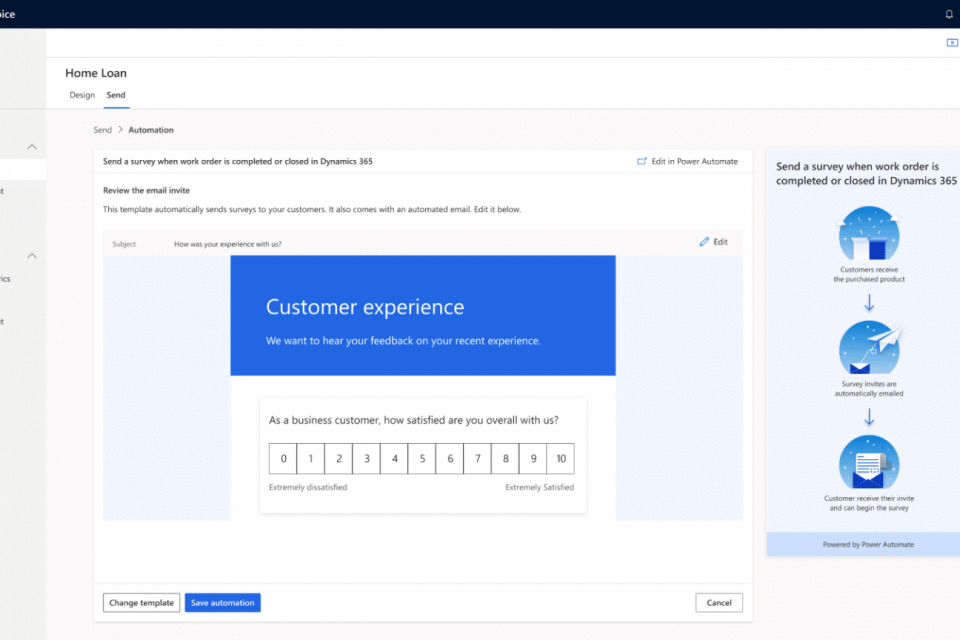Select rating 0 on satisfaction scale
This screenshot has width=960, height=640.
point(283,459)
